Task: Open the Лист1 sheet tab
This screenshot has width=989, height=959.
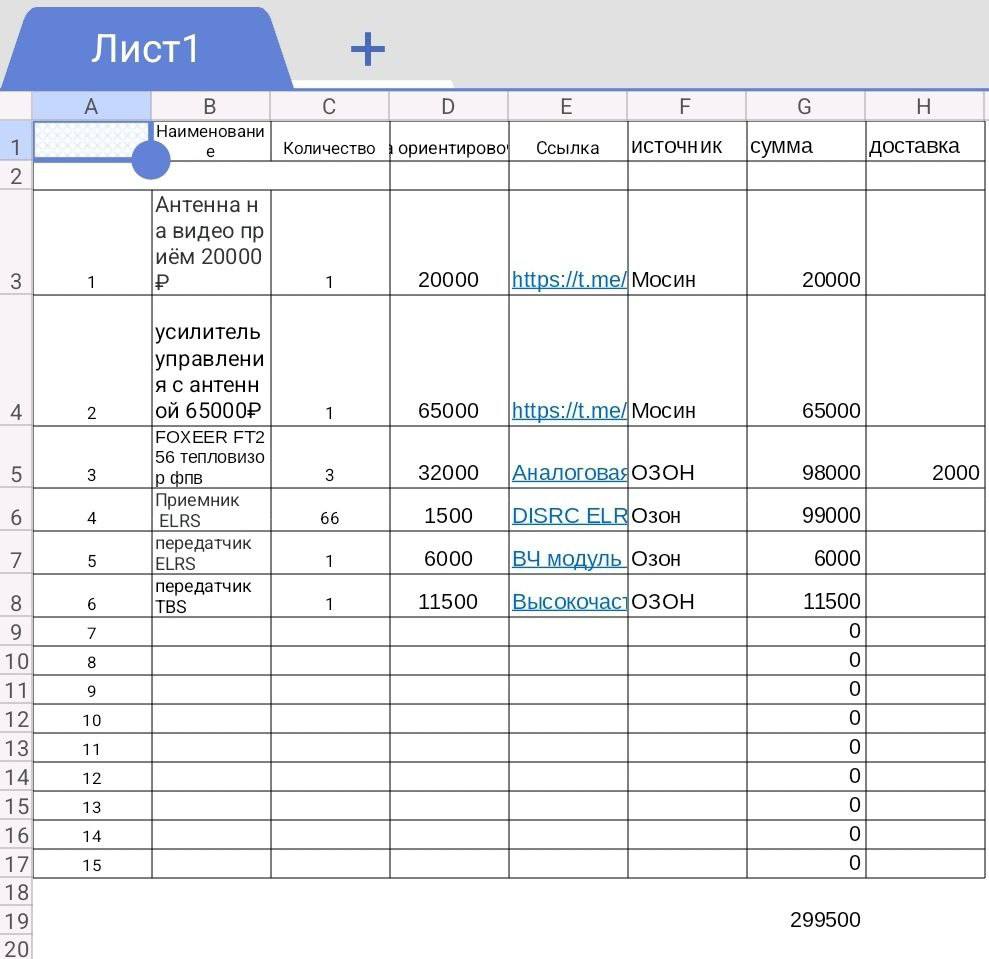Action: coord(145,49)
